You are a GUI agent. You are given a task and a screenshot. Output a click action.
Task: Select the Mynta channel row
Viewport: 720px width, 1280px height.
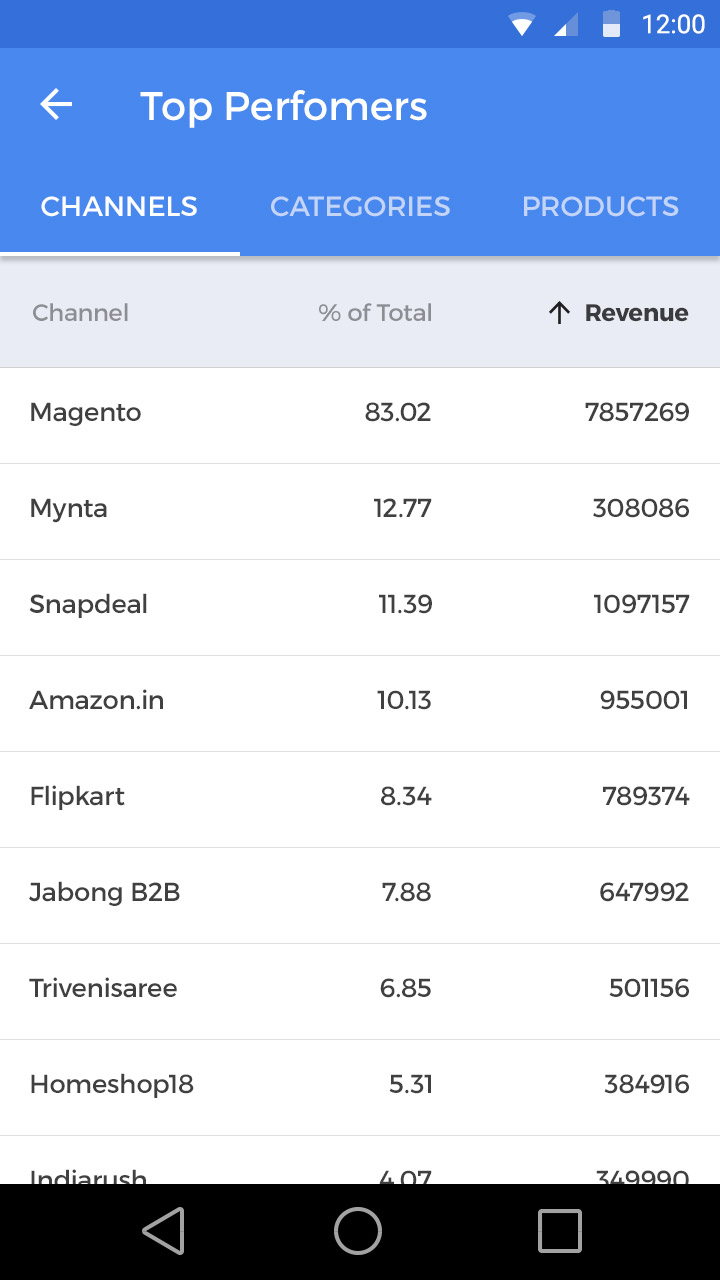(x=360, y=509)
